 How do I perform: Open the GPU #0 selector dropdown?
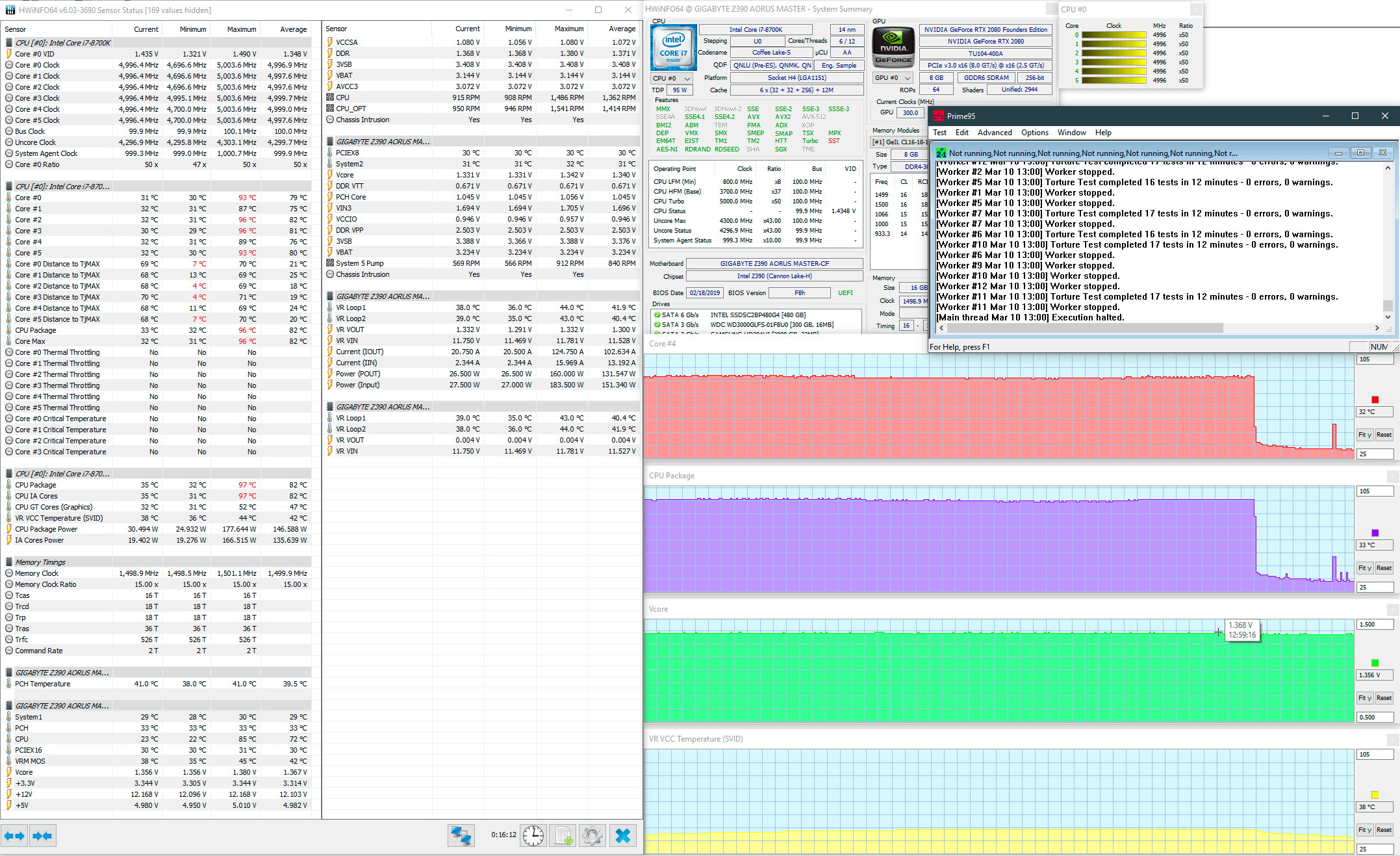893,78
